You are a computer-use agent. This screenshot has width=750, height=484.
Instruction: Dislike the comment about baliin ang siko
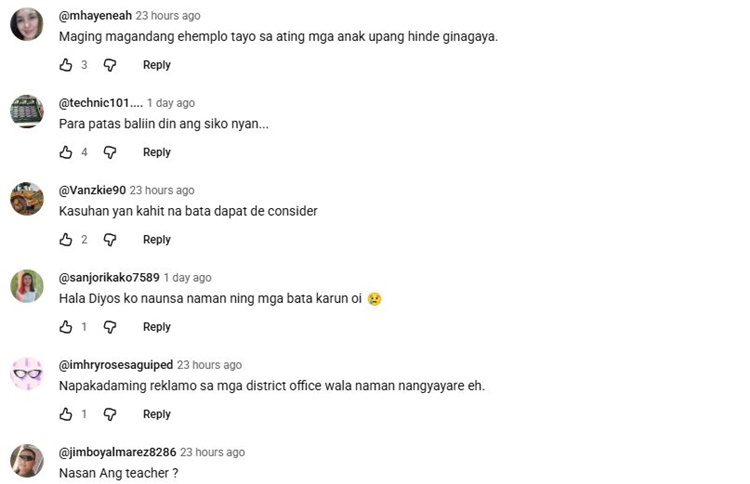tap(110, 153)
